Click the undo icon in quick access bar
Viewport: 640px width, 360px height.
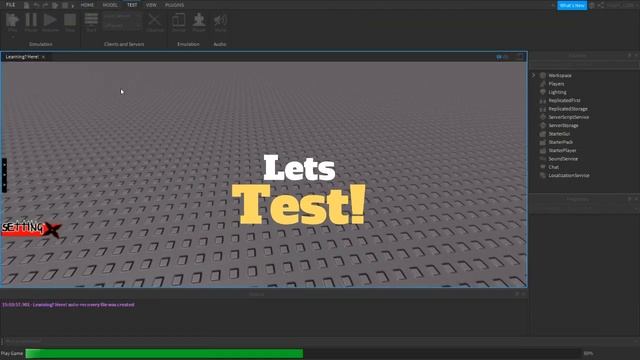pos(36,5)
